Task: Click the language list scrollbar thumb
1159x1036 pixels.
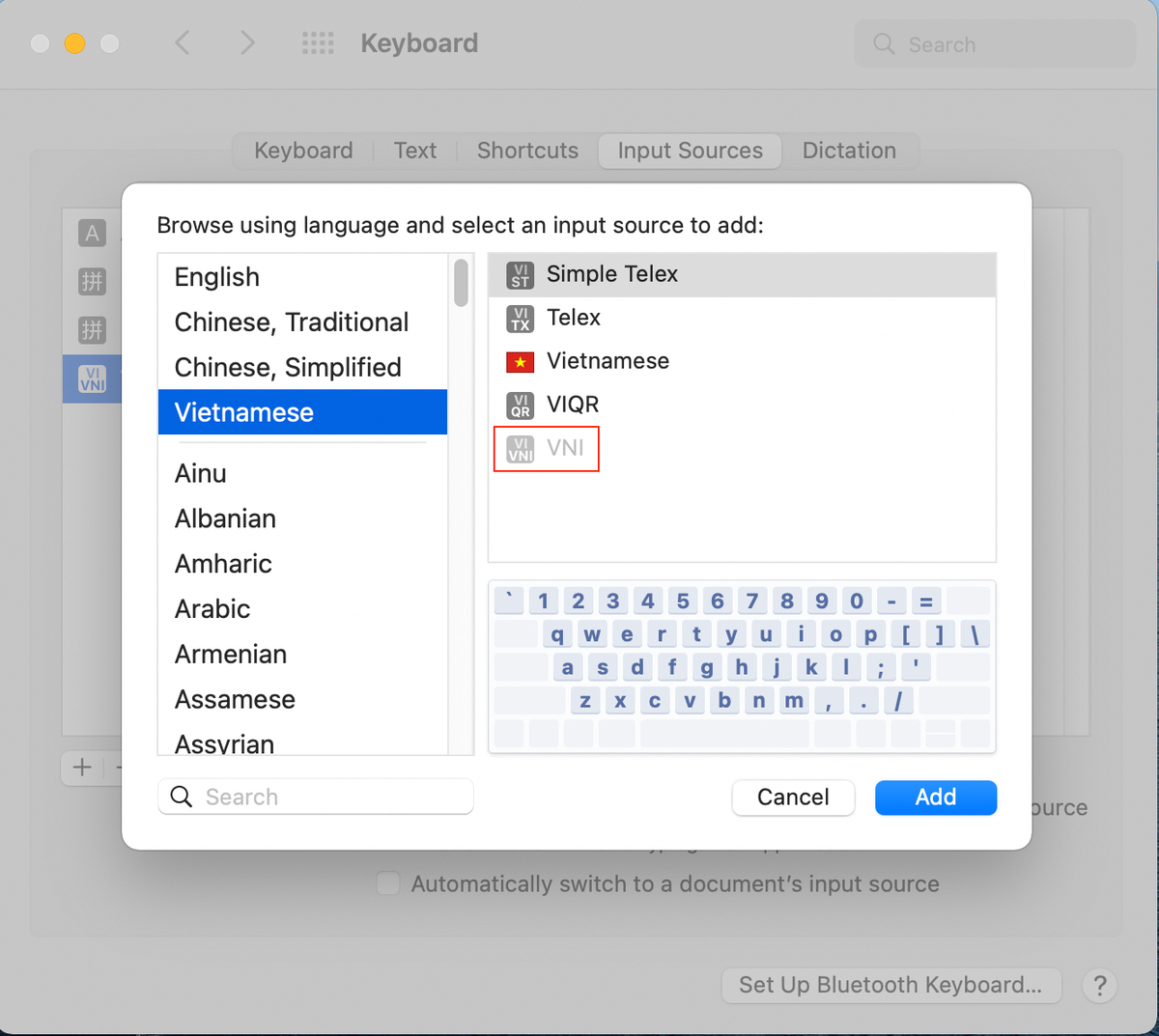Action: pos(461,283)
